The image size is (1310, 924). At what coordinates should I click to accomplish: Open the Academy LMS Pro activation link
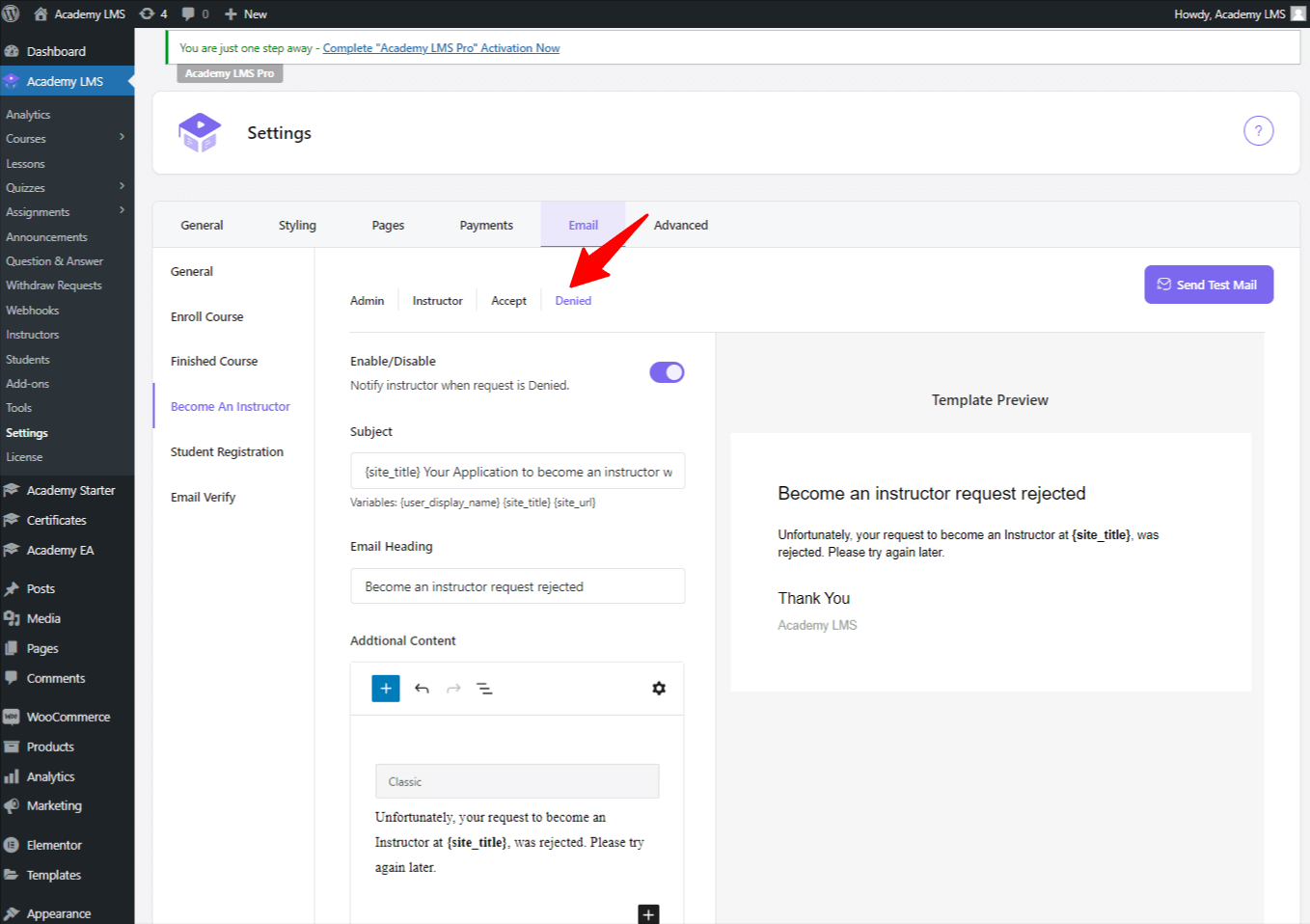click(x=441, y=48)
